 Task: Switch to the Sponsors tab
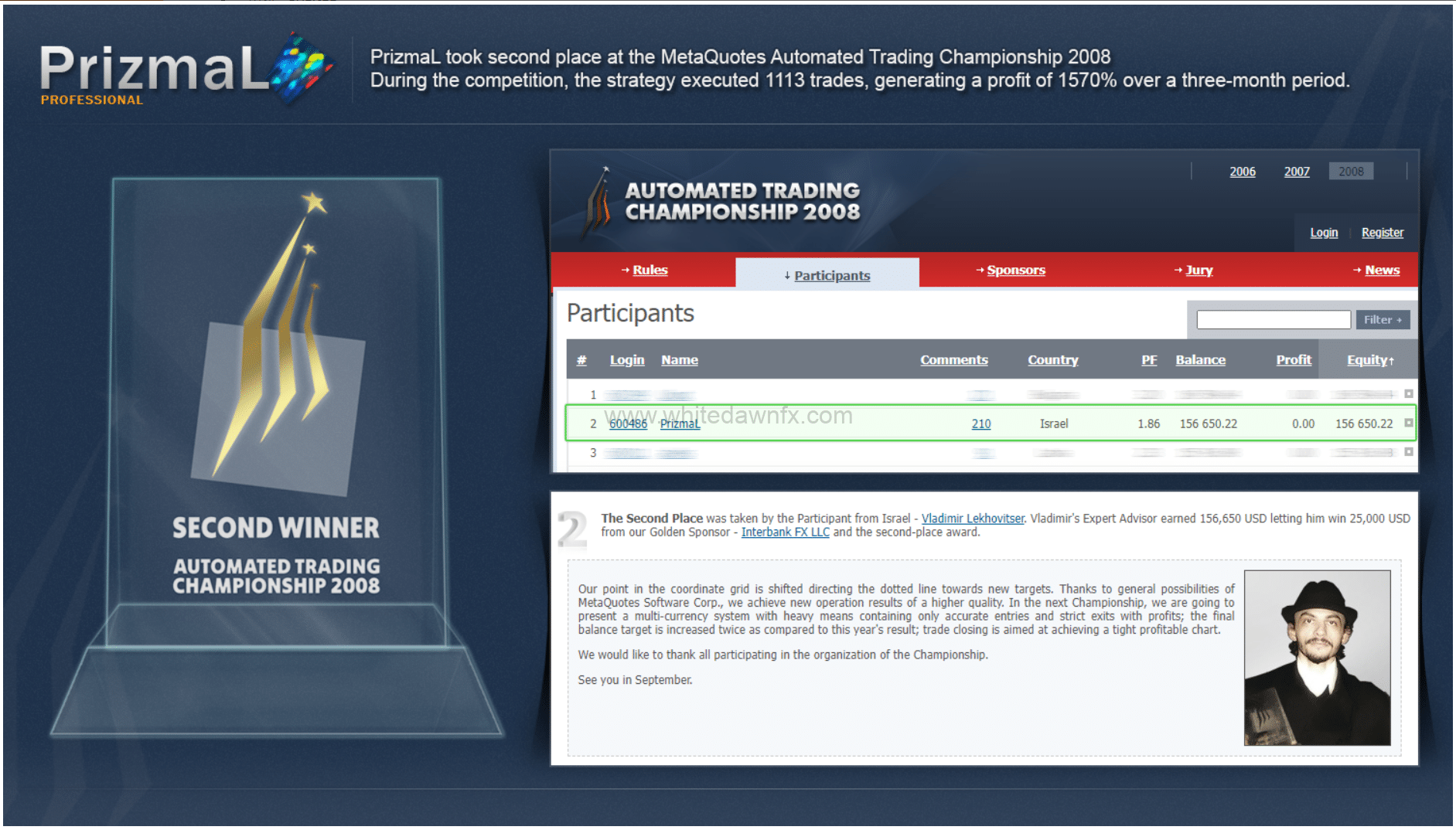[1015, 270]
